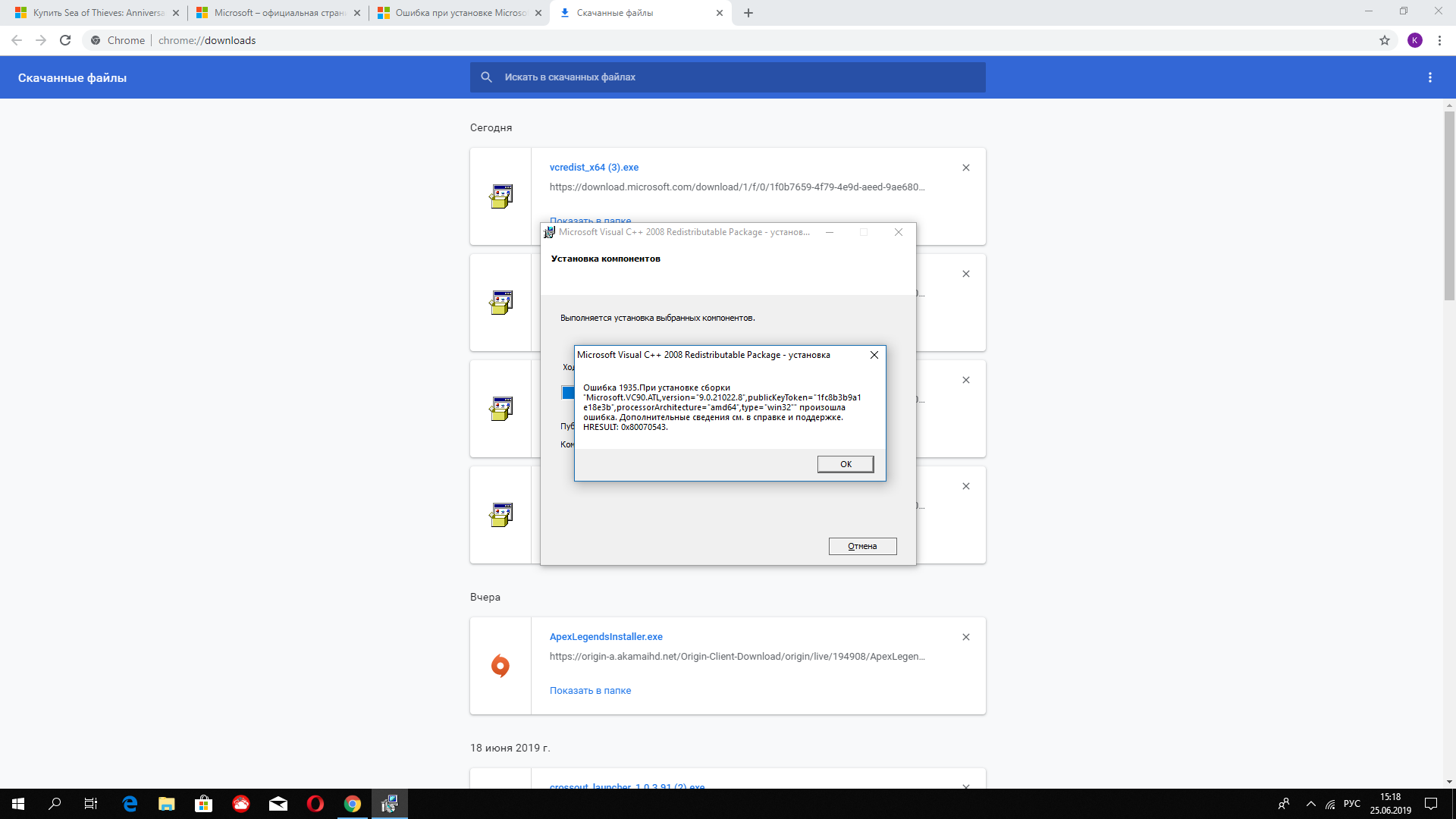Reload the page
The height and width of the screenshot is (819, 1456).
tap(65, 40)
